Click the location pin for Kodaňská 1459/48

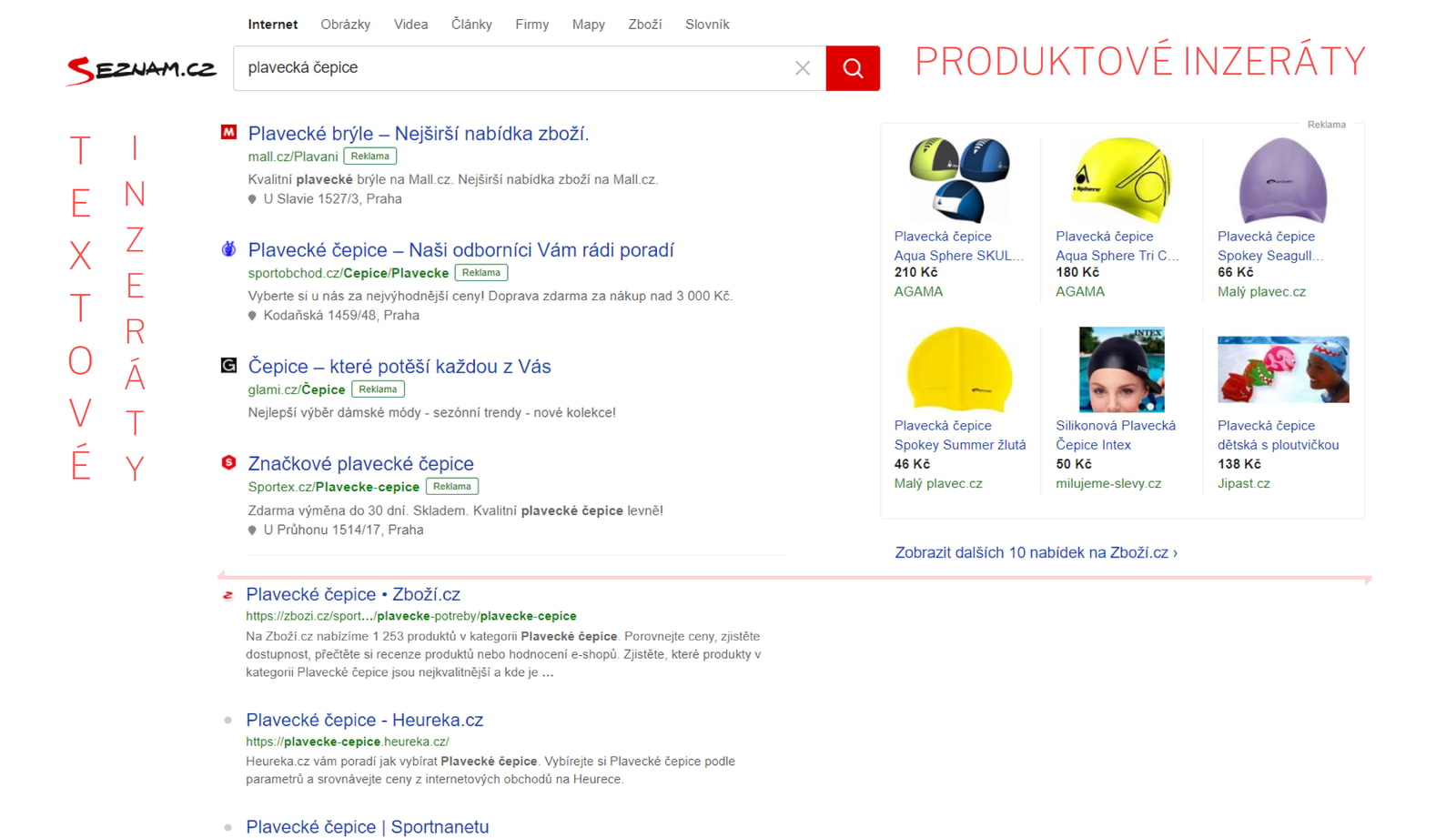[252, 316]
